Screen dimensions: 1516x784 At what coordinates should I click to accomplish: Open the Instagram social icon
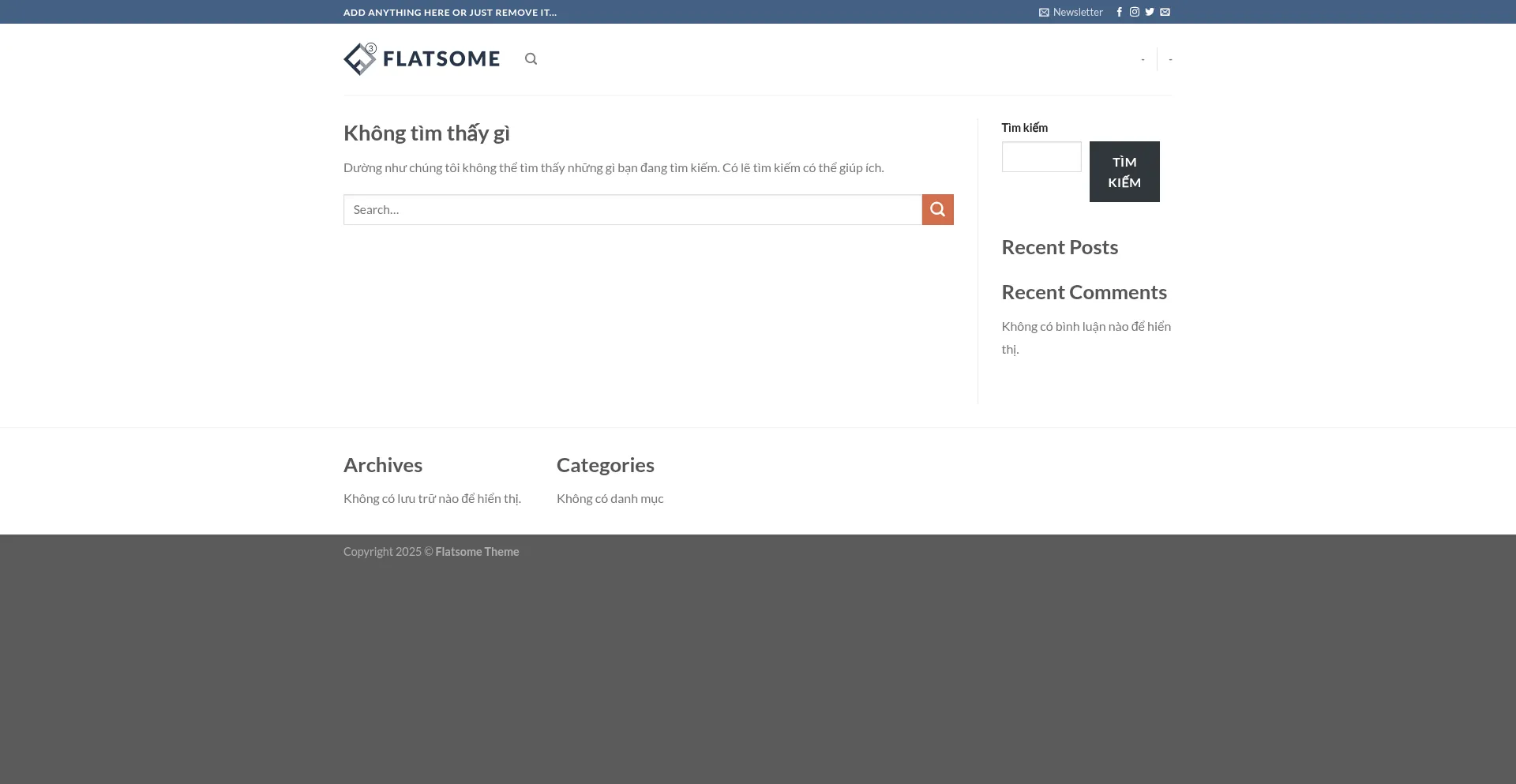1134,12
